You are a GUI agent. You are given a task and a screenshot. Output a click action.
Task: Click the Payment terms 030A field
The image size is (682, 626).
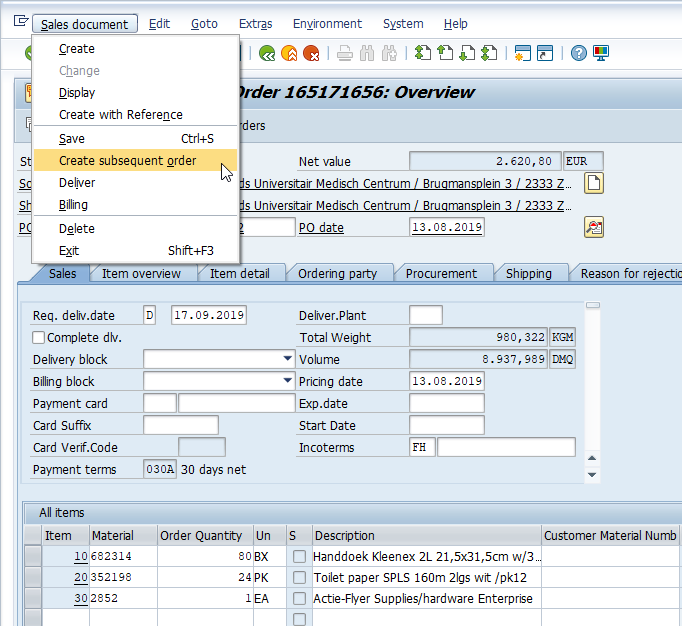point(160,469)
